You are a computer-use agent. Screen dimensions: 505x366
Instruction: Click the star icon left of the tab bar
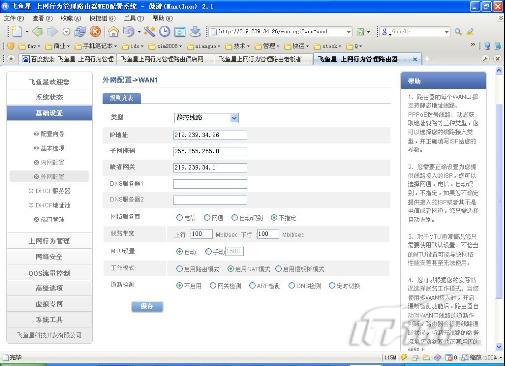[11, 59]
